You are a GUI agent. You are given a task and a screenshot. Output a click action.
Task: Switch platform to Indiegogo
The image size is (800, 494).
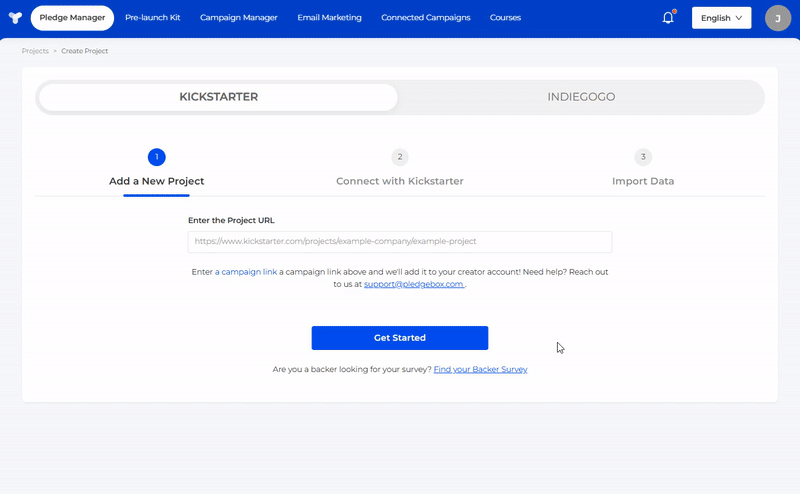tap(581, 97)
